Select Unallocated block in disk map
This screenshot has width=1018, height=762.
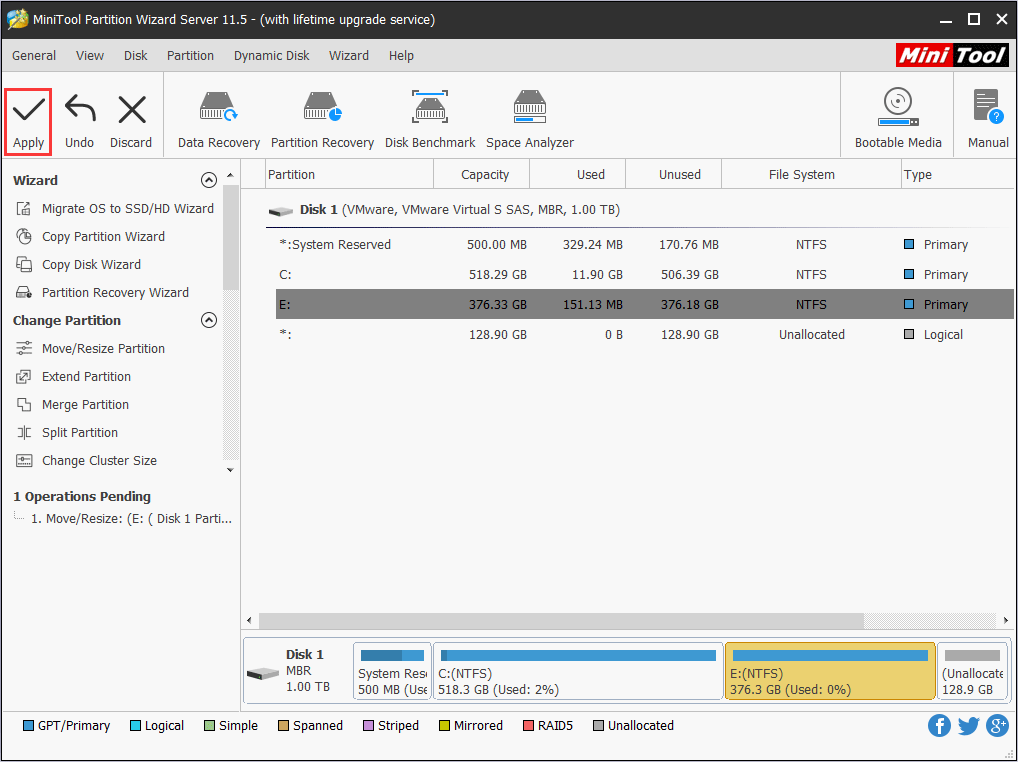(973, 672)
